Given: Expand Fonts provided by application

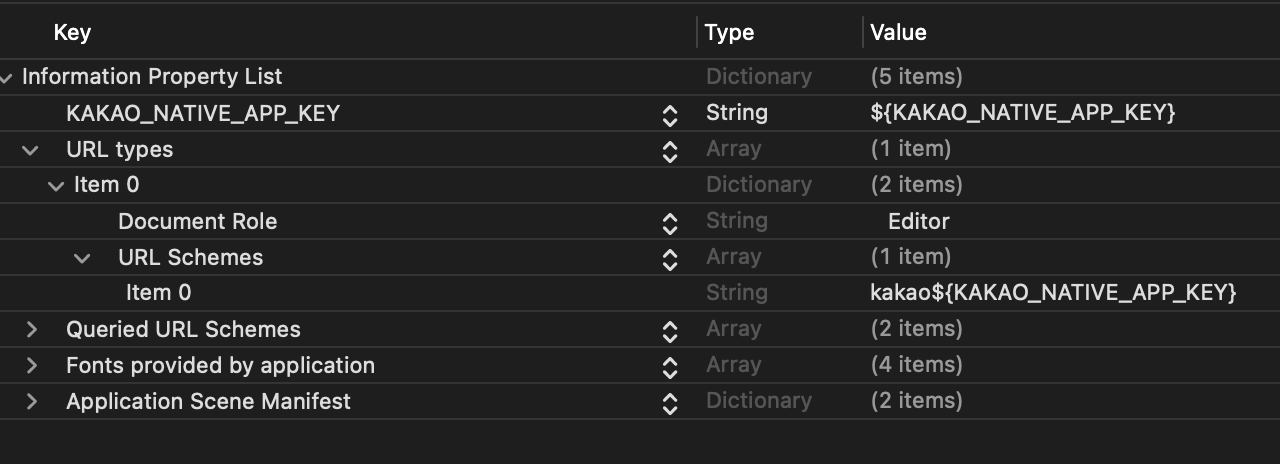Looking at the screenshot, I should [32, 365].
